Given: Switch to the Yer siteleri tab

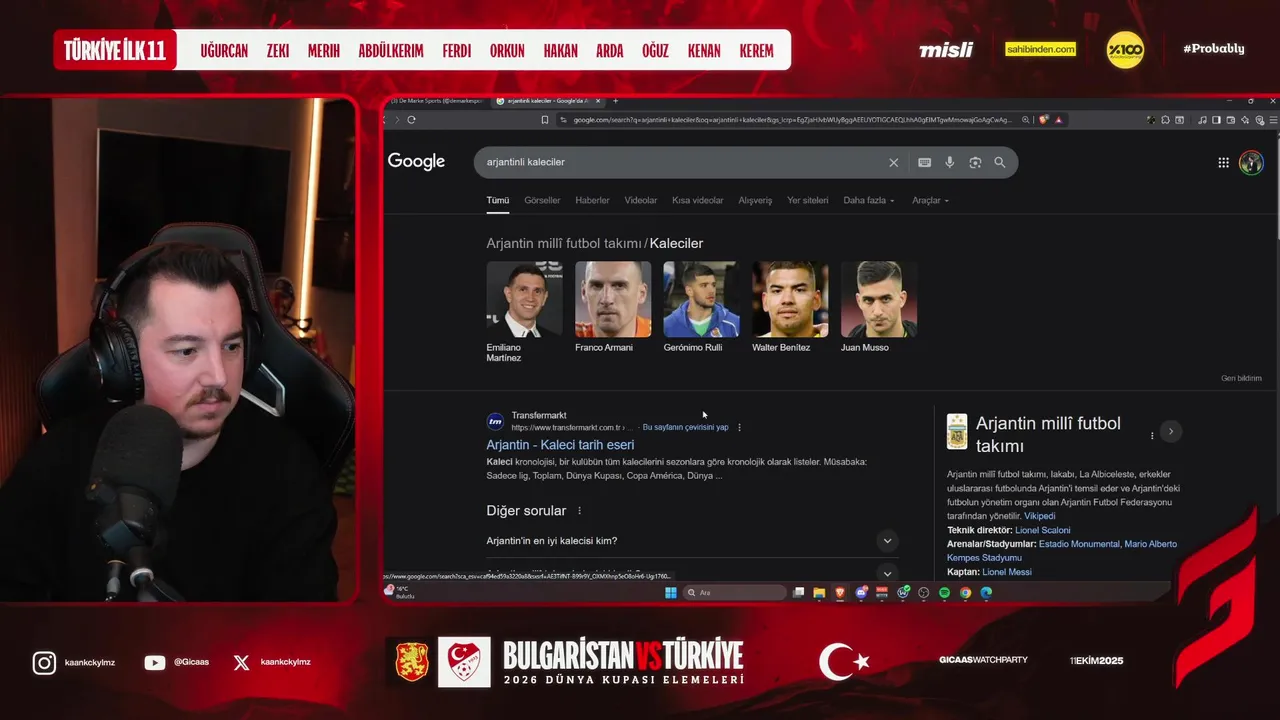Looking at the screenshot, I should pos(808,200).
